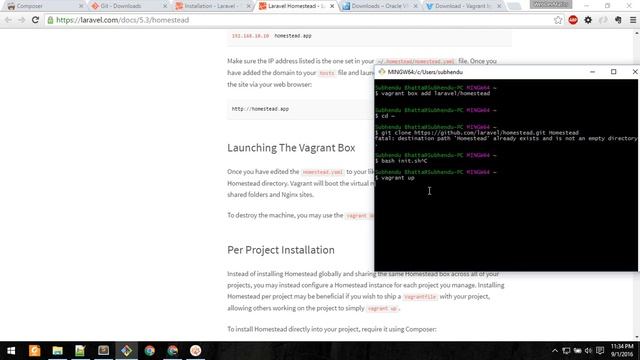Open the Chrome hamburger menu
The height and width of the screenshot is (360, 640).
pyautogui.click(x=633, y=20)
